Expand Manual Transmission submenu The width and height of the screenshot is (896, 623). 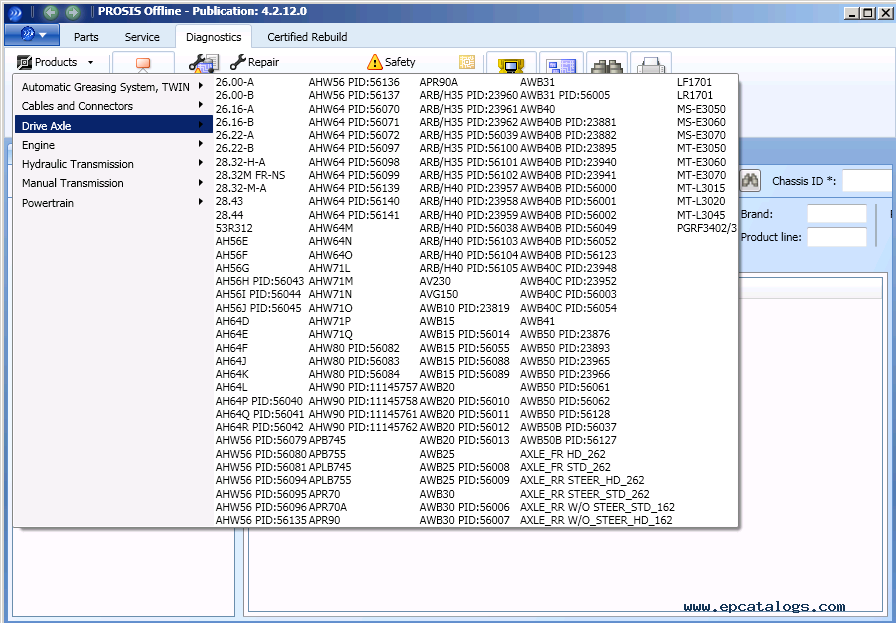pos(113,183)
